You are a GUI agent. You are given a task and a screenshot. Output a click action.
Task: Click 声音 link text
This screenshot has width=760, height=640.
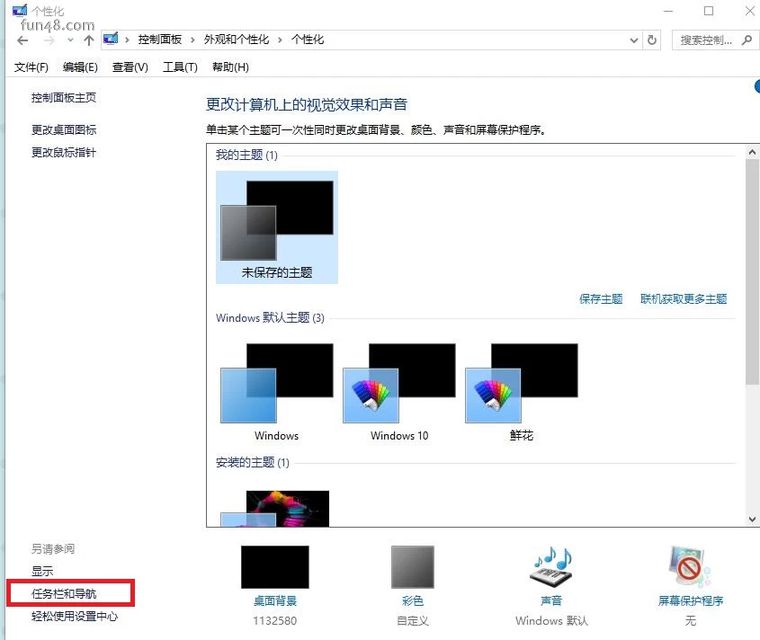(551, 601)
